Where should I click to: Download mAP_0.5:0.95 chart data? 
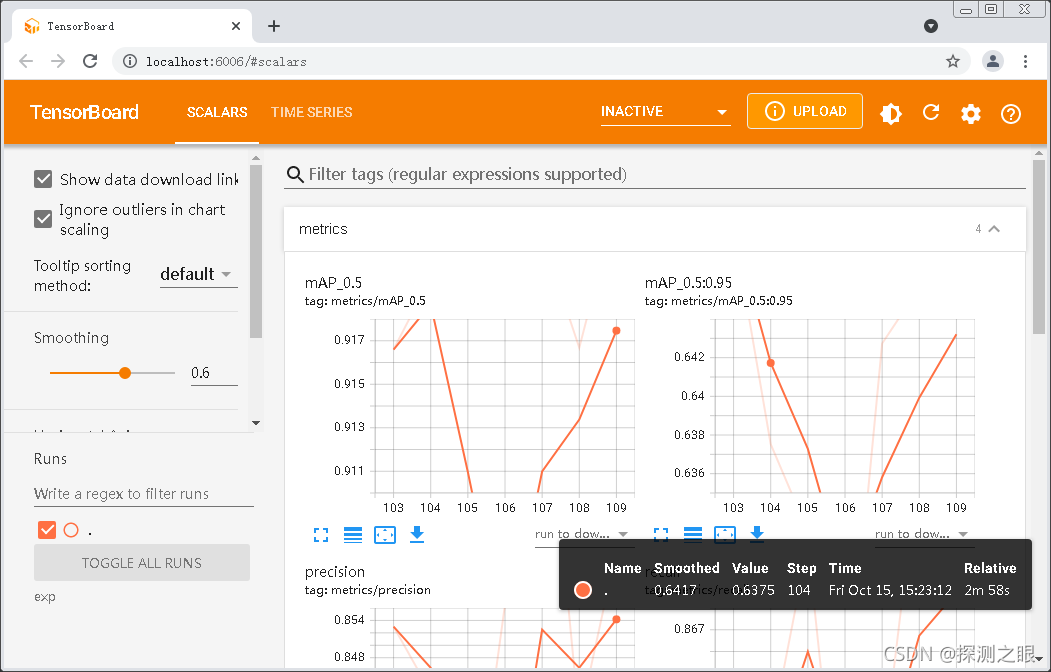(x=757, y=533)
